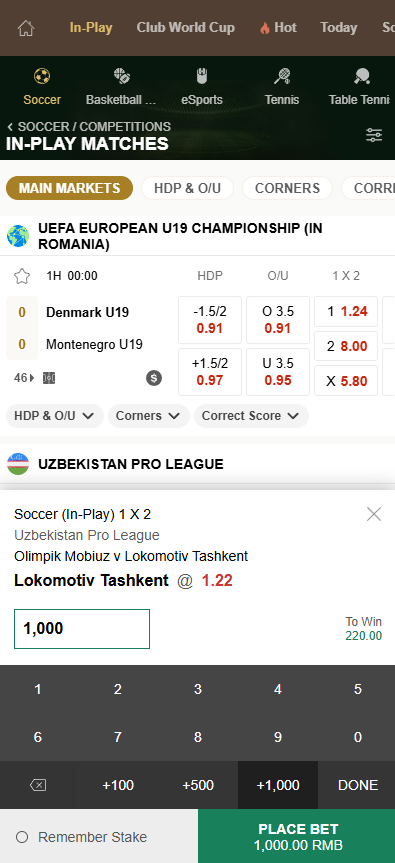Open the match pitch tracker icon
Viewport: 395px width, 863px height.
49,378
